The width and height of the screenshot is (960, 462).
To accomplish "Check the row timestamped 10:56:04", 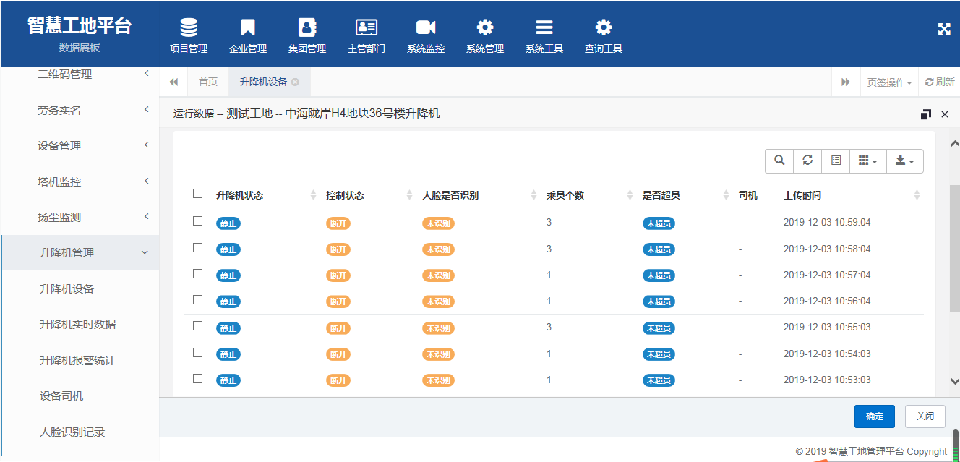I will (197, 300).
